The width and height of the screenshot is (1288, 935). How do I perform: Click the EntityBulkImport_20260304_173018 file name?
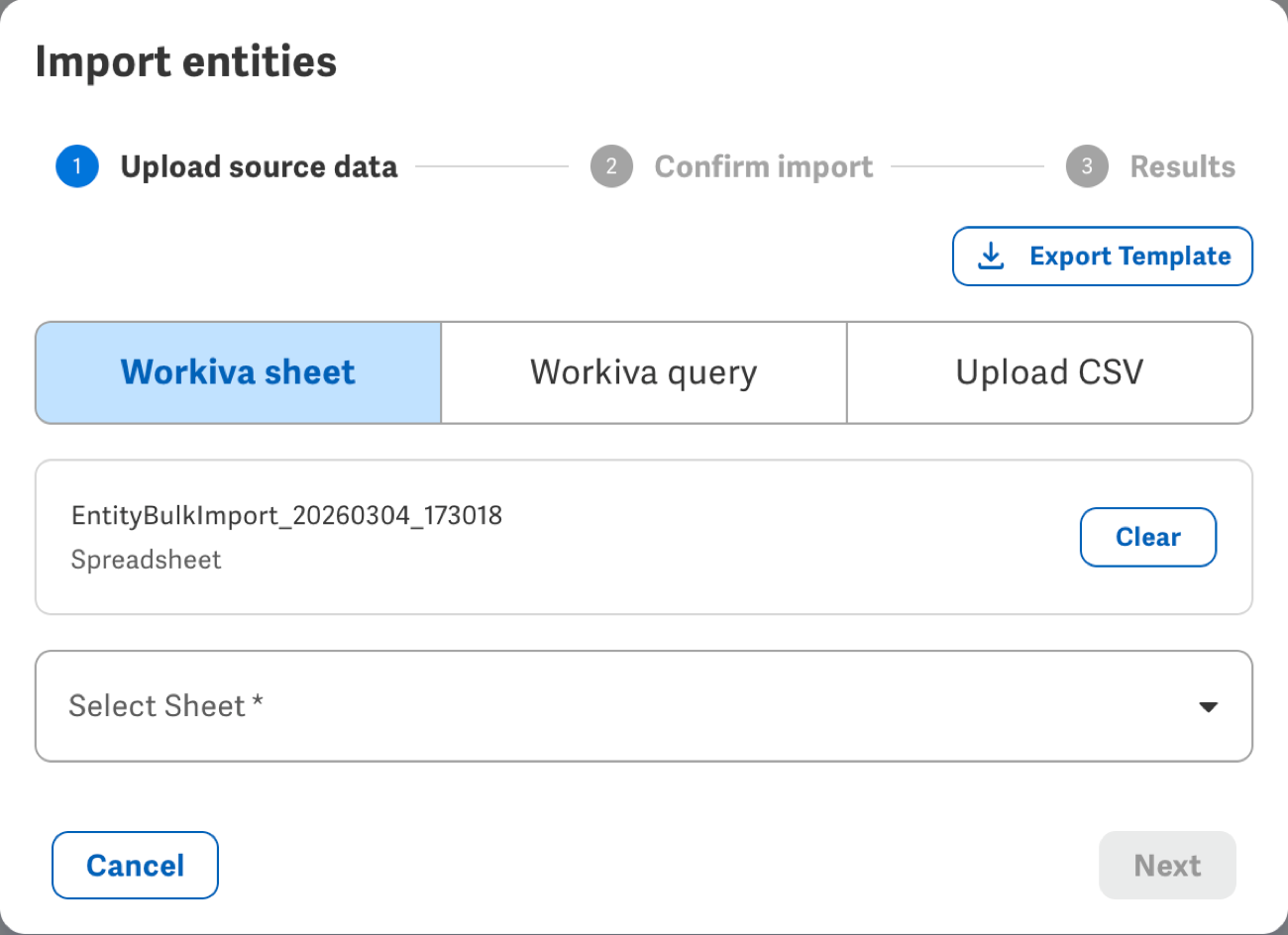(x=287, y=516)
